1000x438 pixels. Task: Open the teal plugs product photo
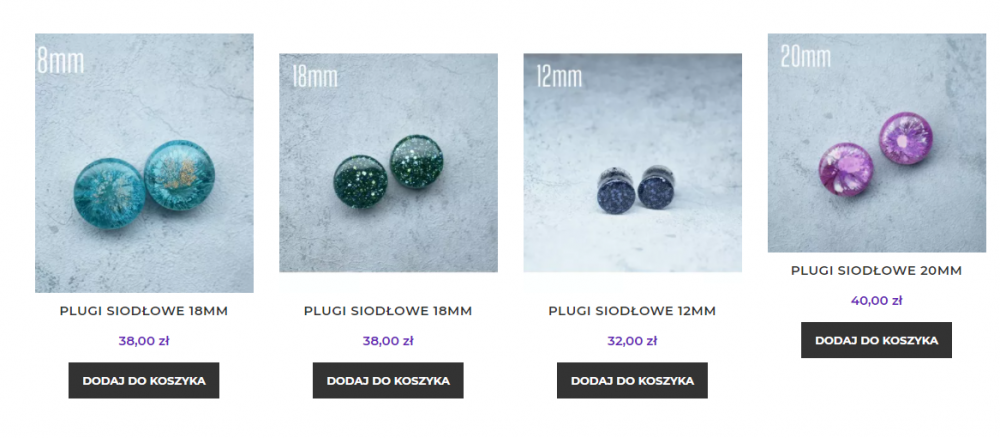(144, 163)
